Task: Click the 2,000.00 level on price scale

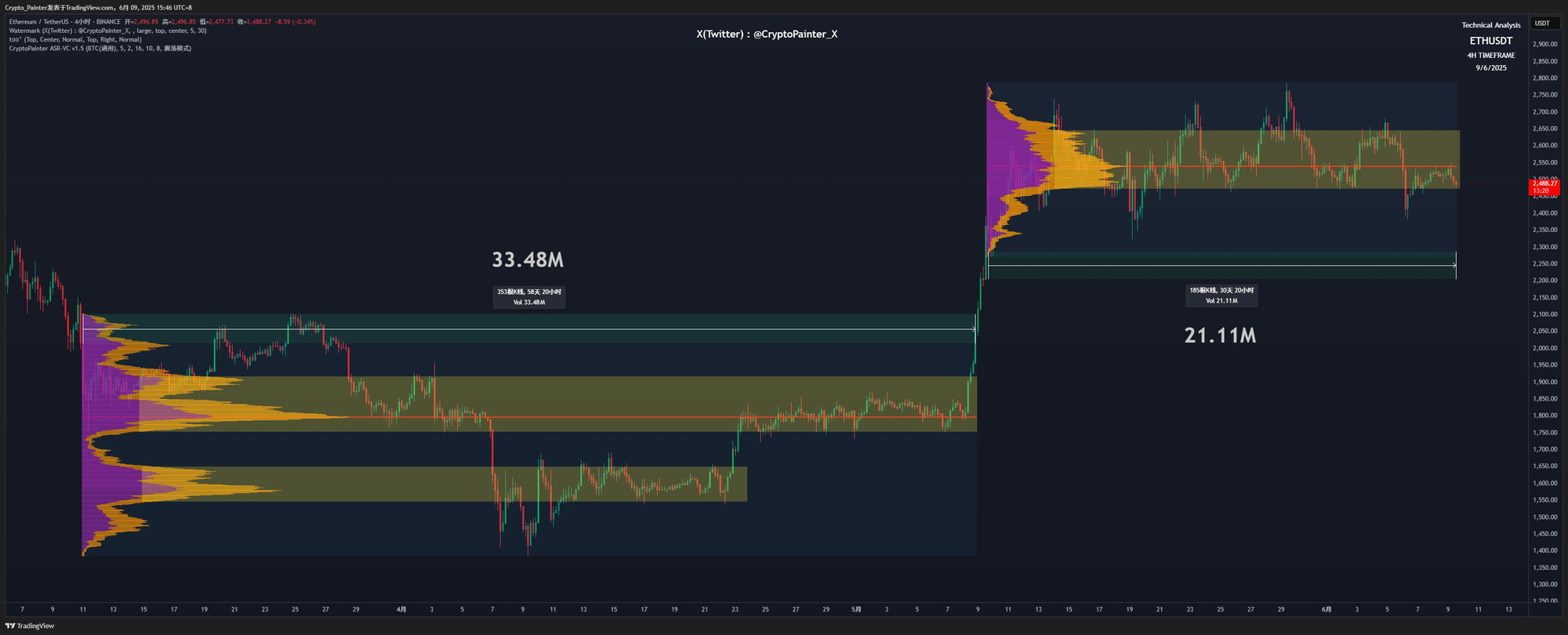Action: pyautogui.click(x=1544, y=348)
